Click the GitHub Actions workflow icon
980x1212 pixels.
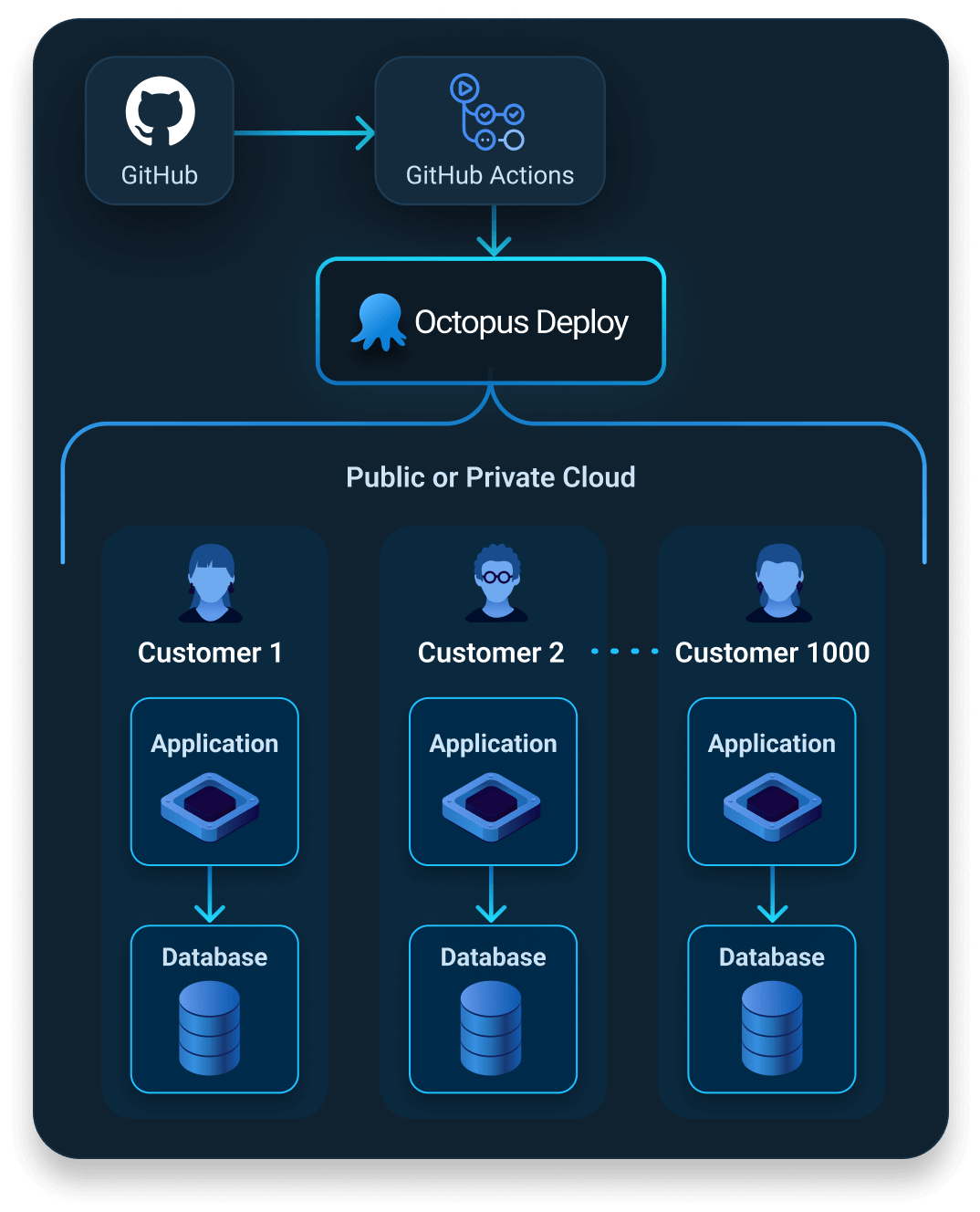tap(487, 112)
